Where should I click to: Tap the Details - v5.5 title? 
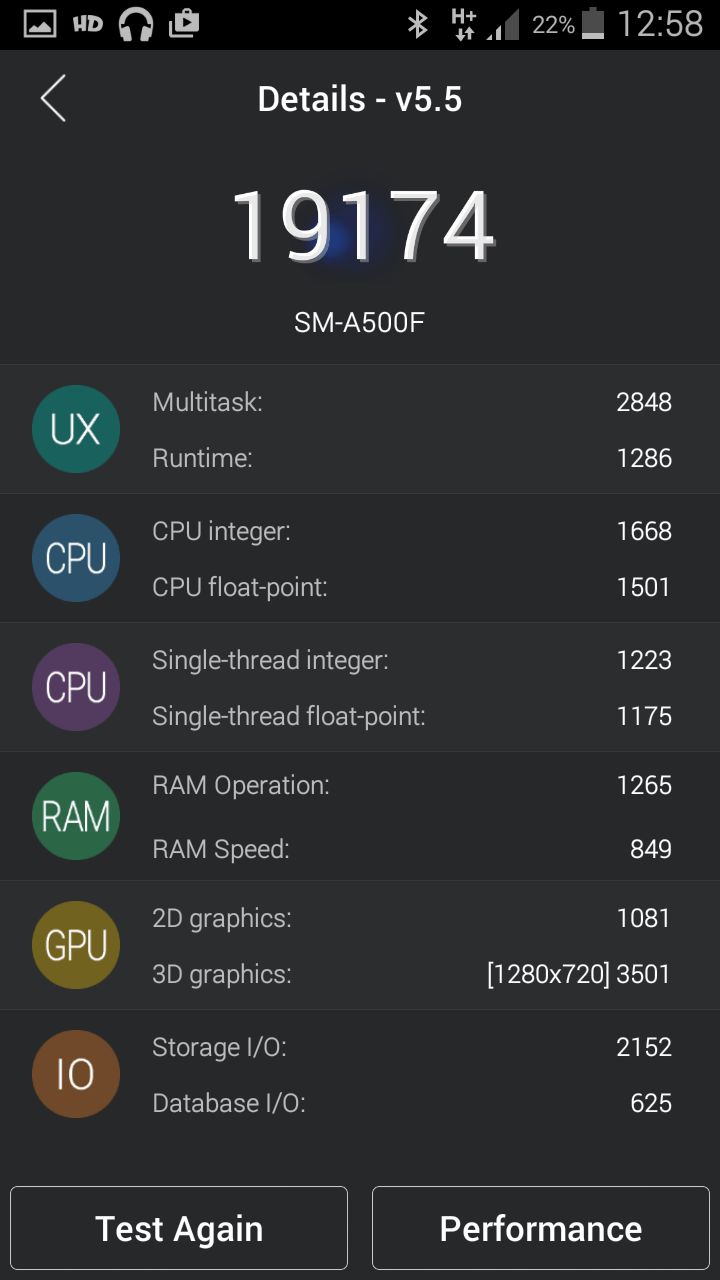pos(360,99)
